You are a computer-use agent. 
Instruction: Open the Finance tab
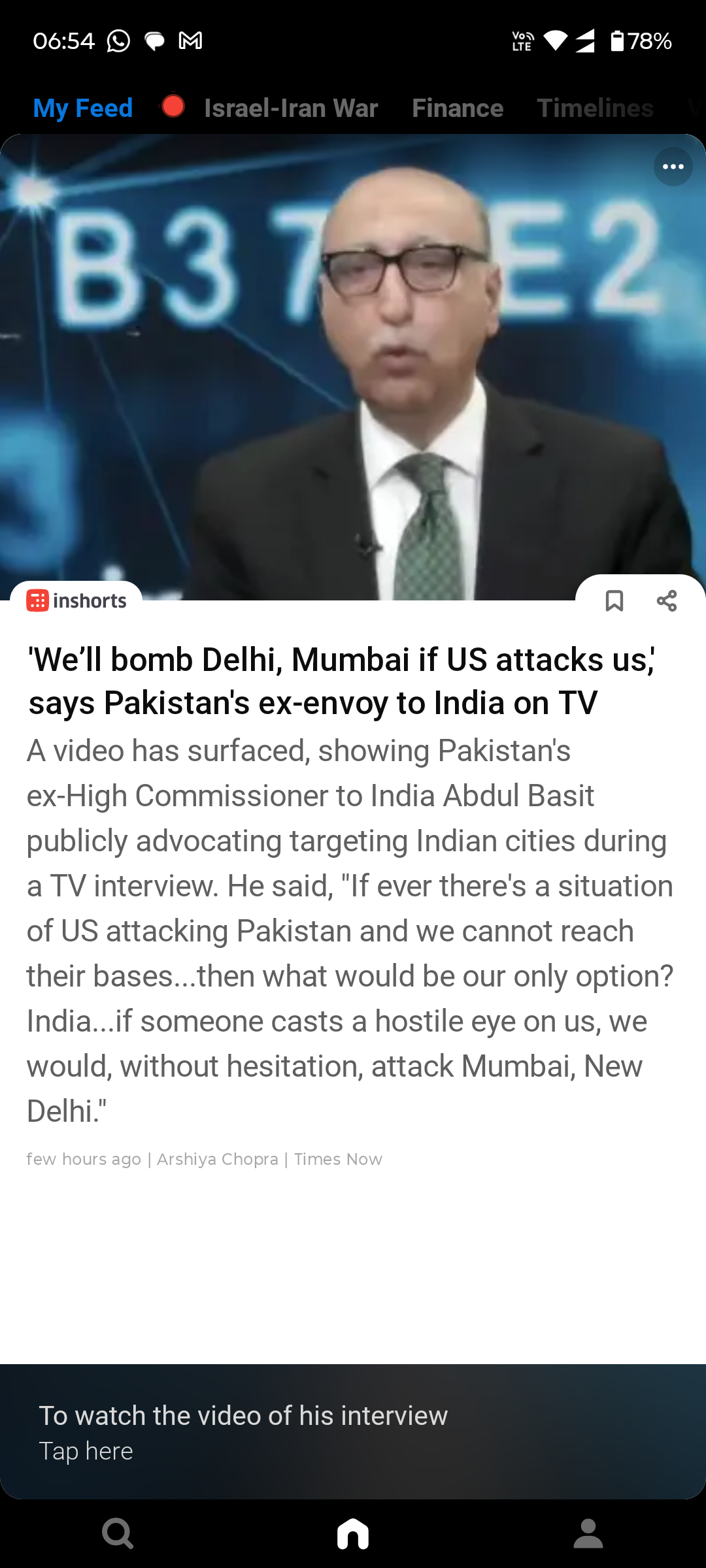458,108
